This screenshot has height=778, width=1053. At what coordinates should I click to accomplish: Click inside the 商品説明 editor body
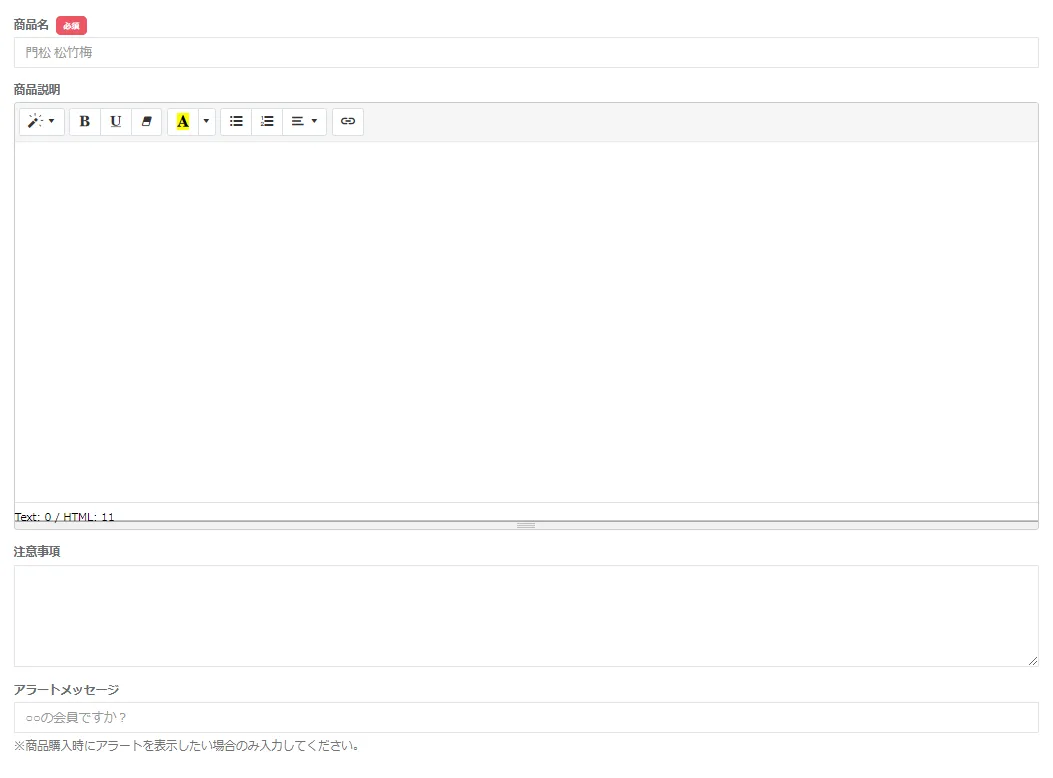[526, 320]
